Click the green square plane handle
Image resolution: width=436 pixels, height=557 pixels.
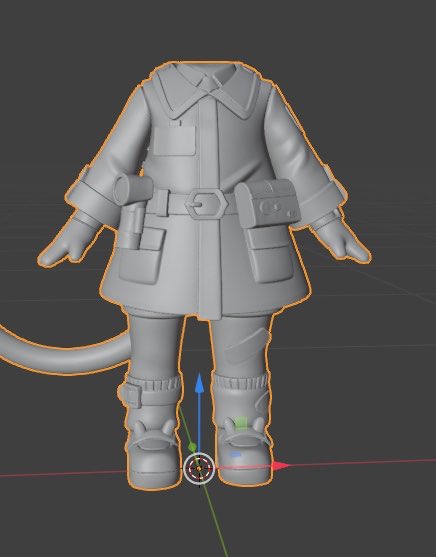(241, 422)
